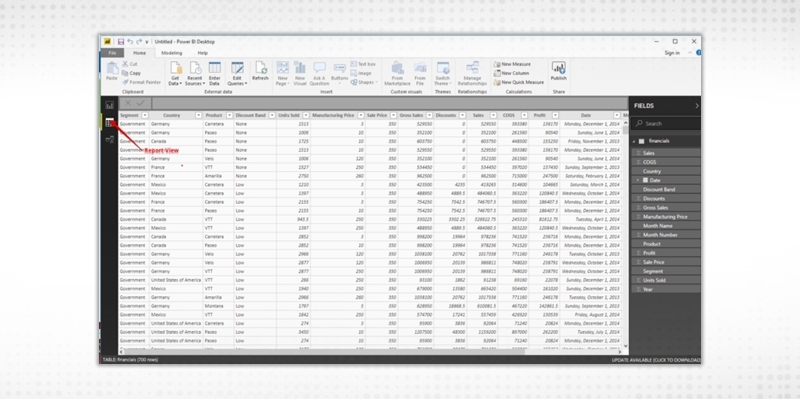Open Profit column filter dropdown
The height and width of the screenshot is (400, 800).
pyautogui.click(x=555, y=115)
